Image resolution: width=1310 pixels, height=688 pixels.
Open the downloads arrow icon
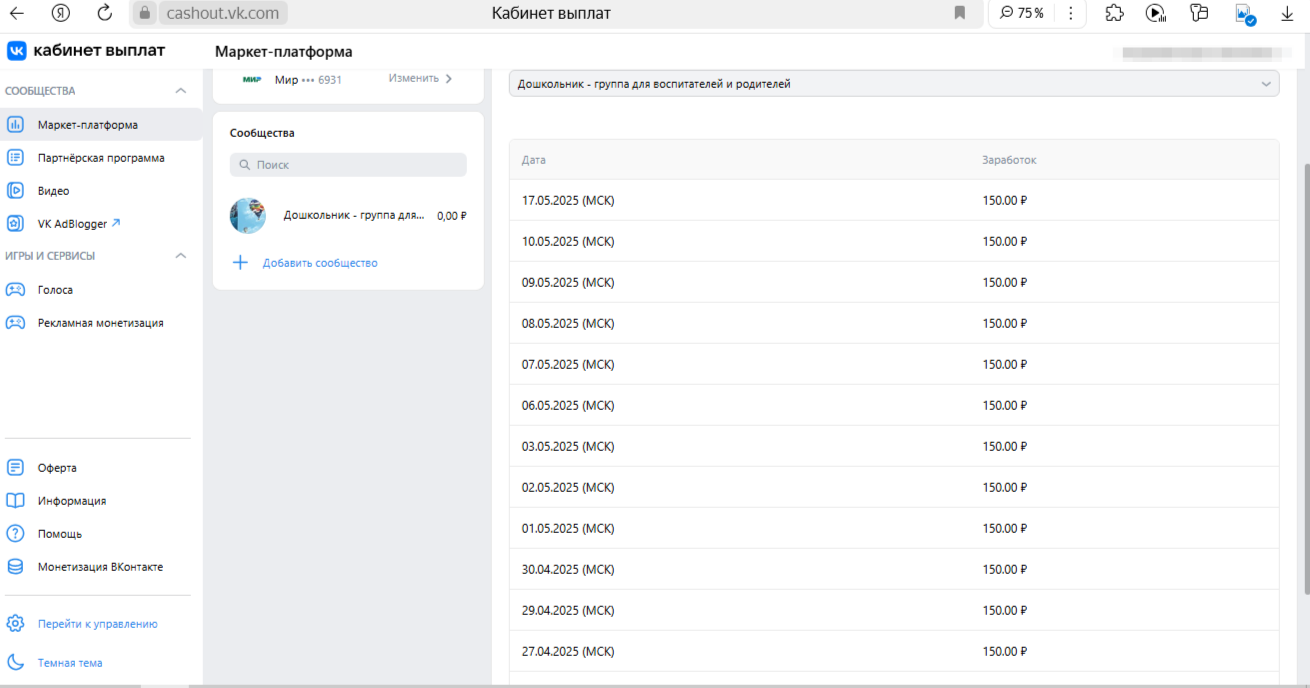coord(1287,13)
